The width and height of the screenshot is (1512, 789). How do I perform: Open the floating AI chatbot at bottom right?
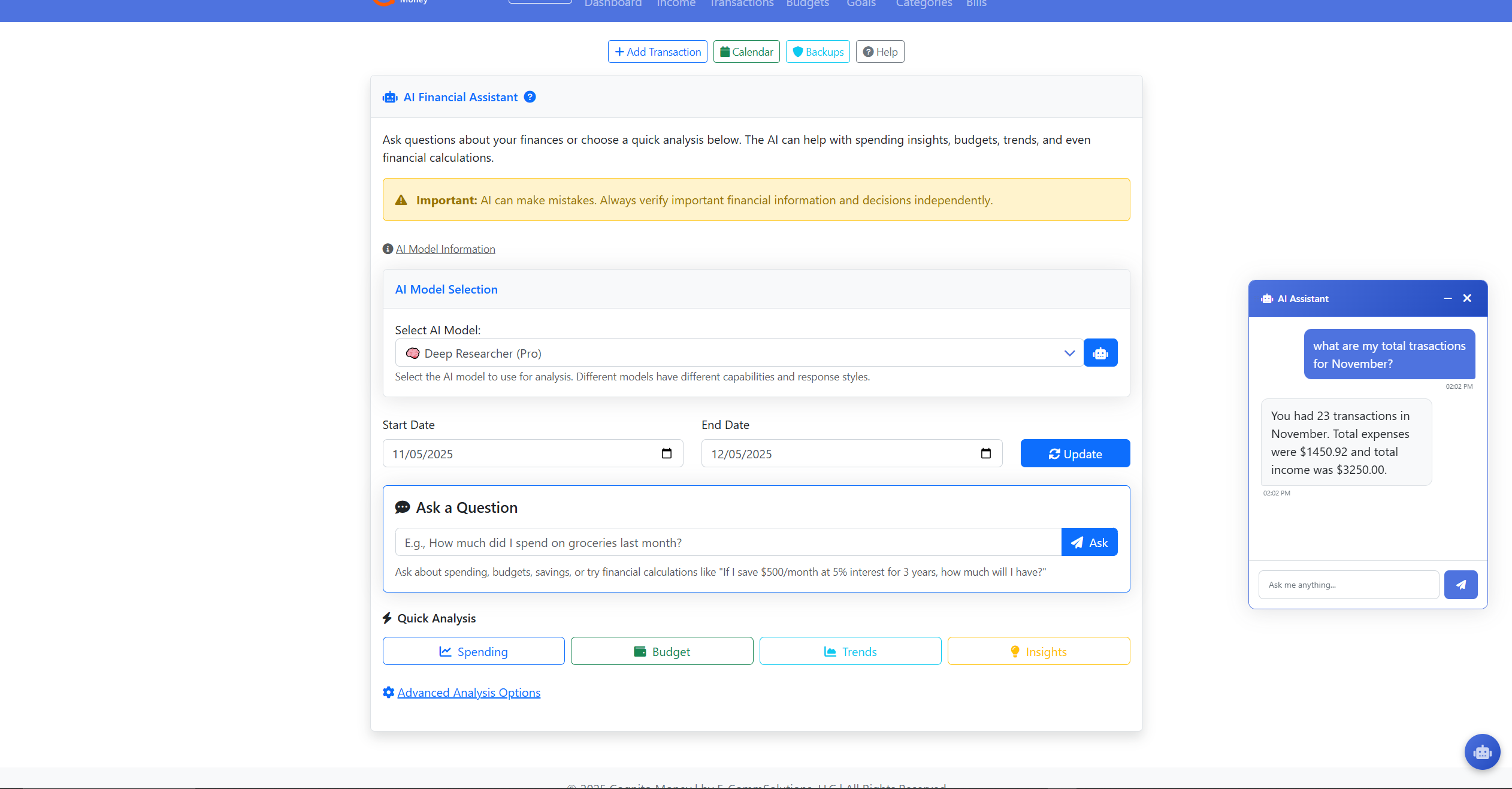click(1481, 752)
